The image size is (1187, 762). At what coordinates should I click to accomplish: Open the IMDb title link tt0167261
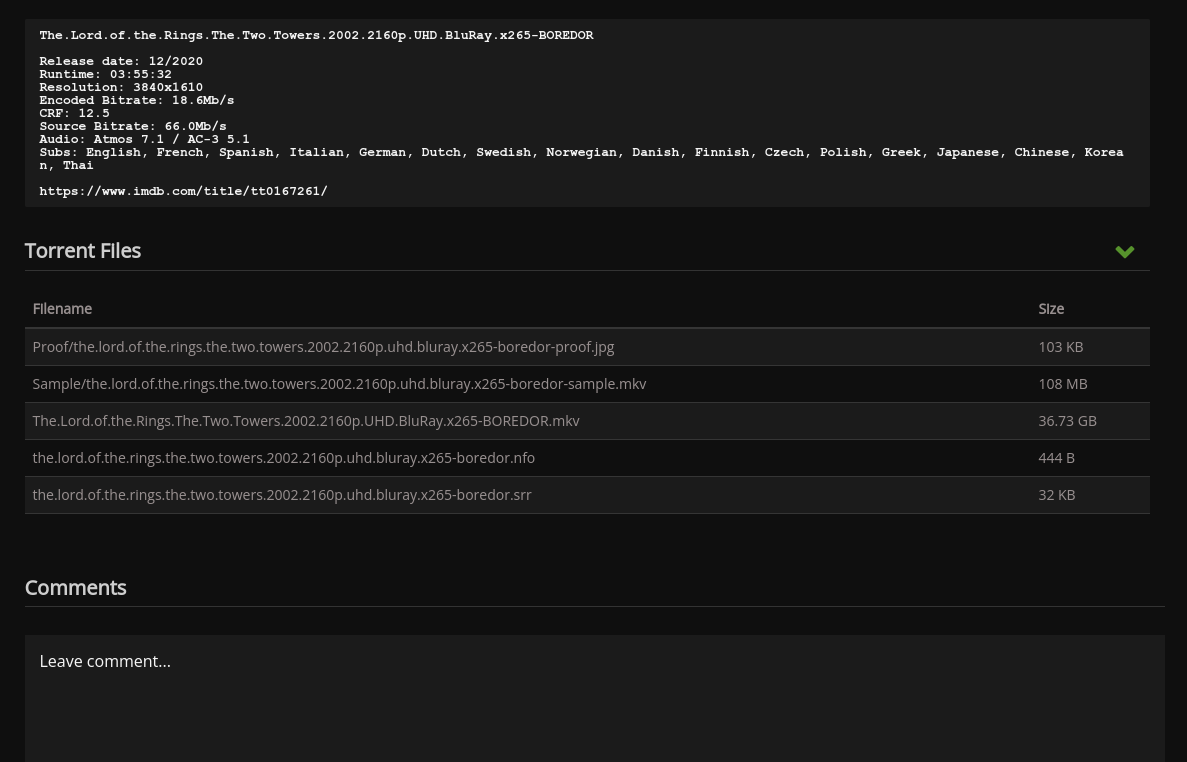click(183, 191)
